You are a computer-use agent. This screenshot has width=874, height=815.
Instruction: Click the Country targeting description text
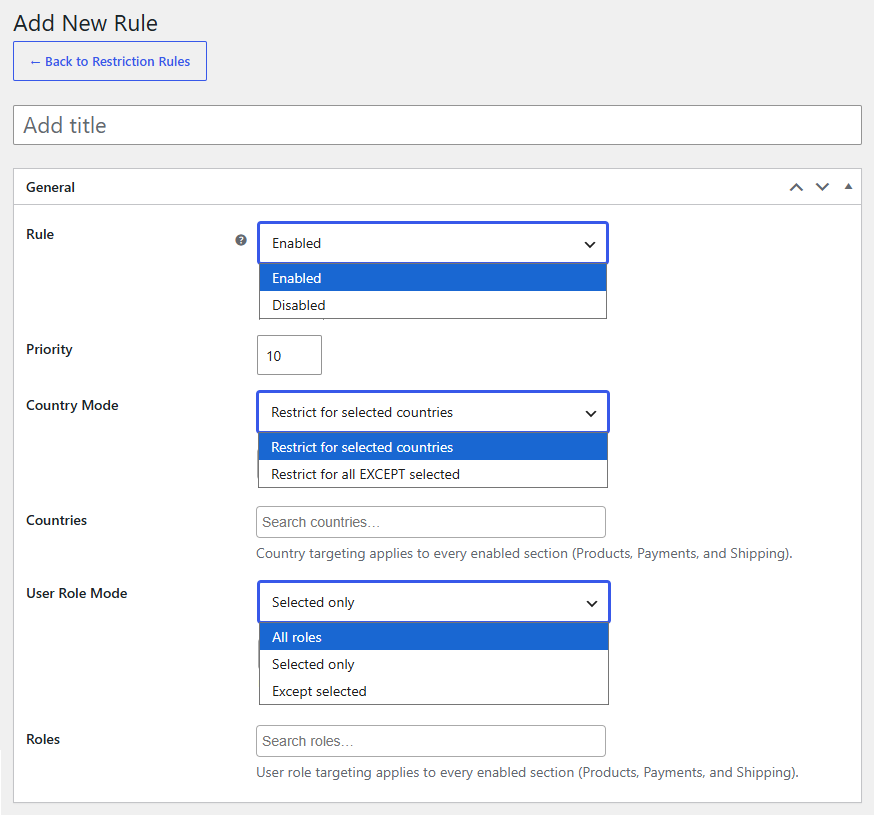[524, 554]
